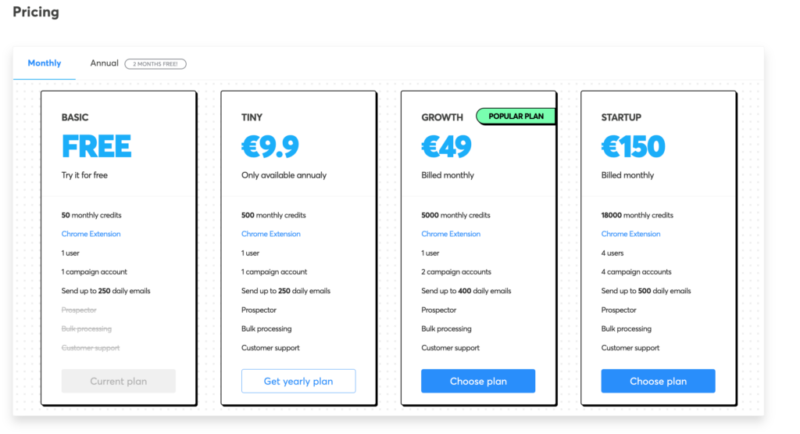Image resolution: width=800 pixels, height=434 pixels.
Task: Click the €9.9 price in Tiny plan
Action: click(x=270, y=147)
